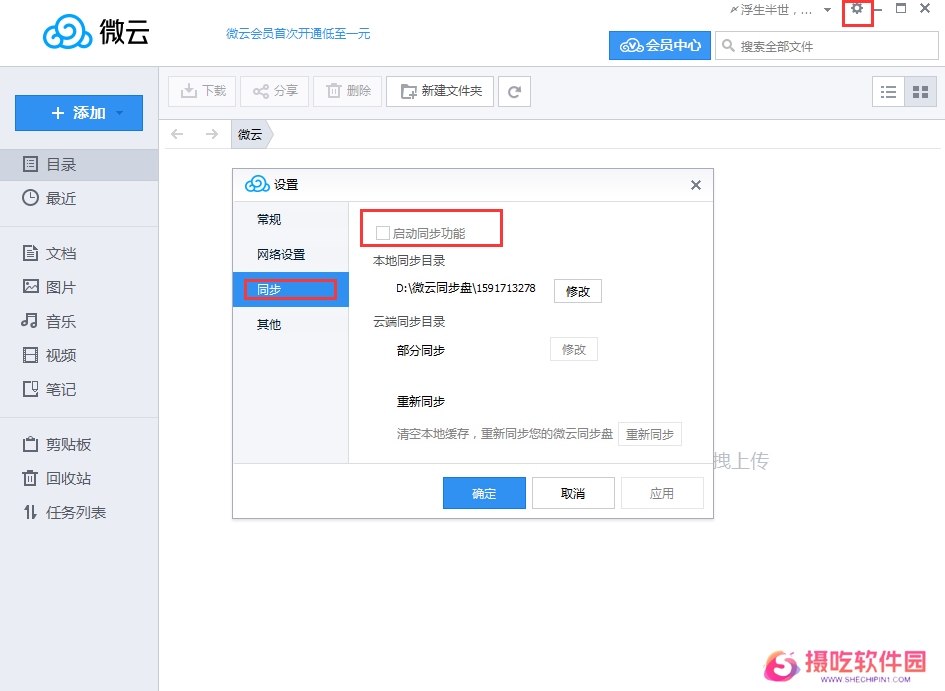Switch to list view

click(888, 91)
